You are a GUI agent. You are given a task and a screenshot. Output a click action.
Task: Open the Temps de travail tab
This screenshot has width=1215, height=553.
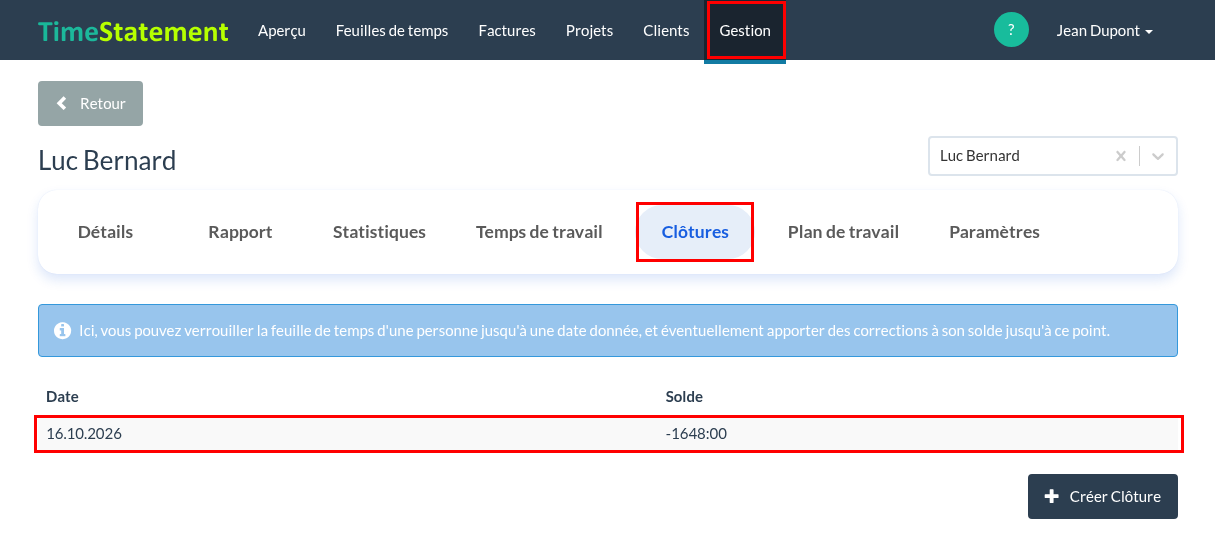click(x=539, y=232)
